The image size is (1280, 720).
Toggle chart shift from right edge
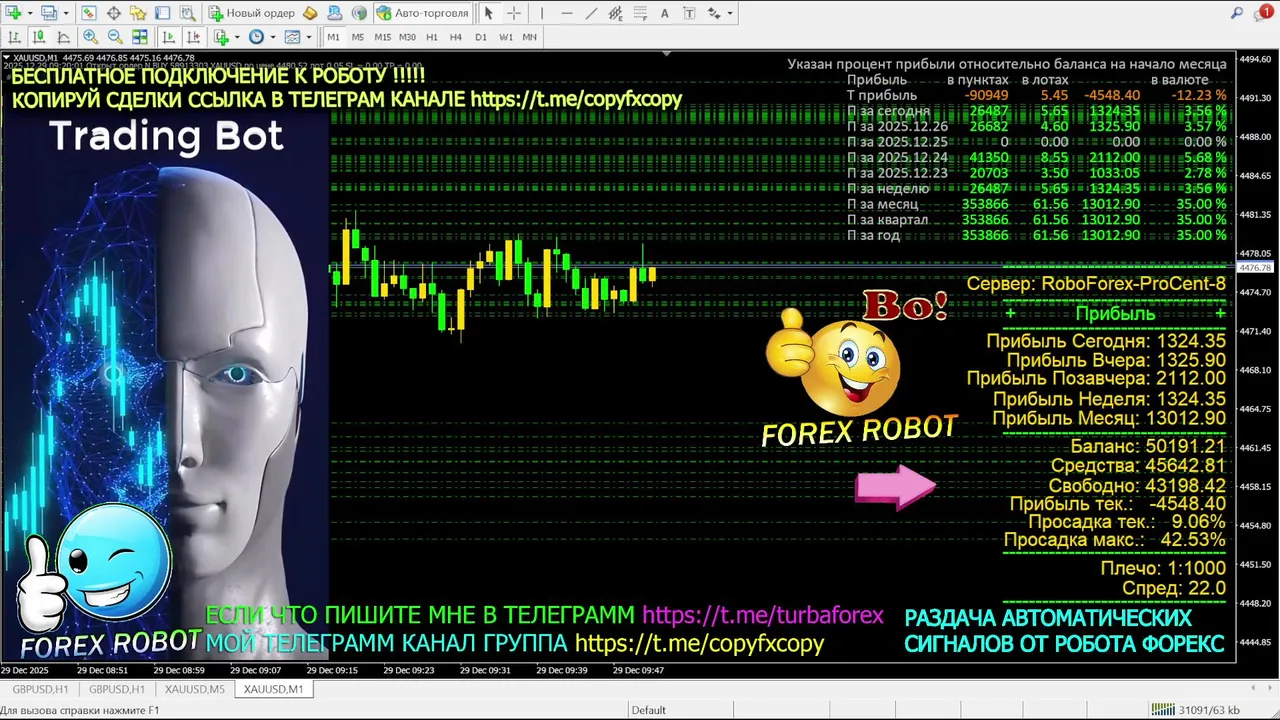point(193,37)
